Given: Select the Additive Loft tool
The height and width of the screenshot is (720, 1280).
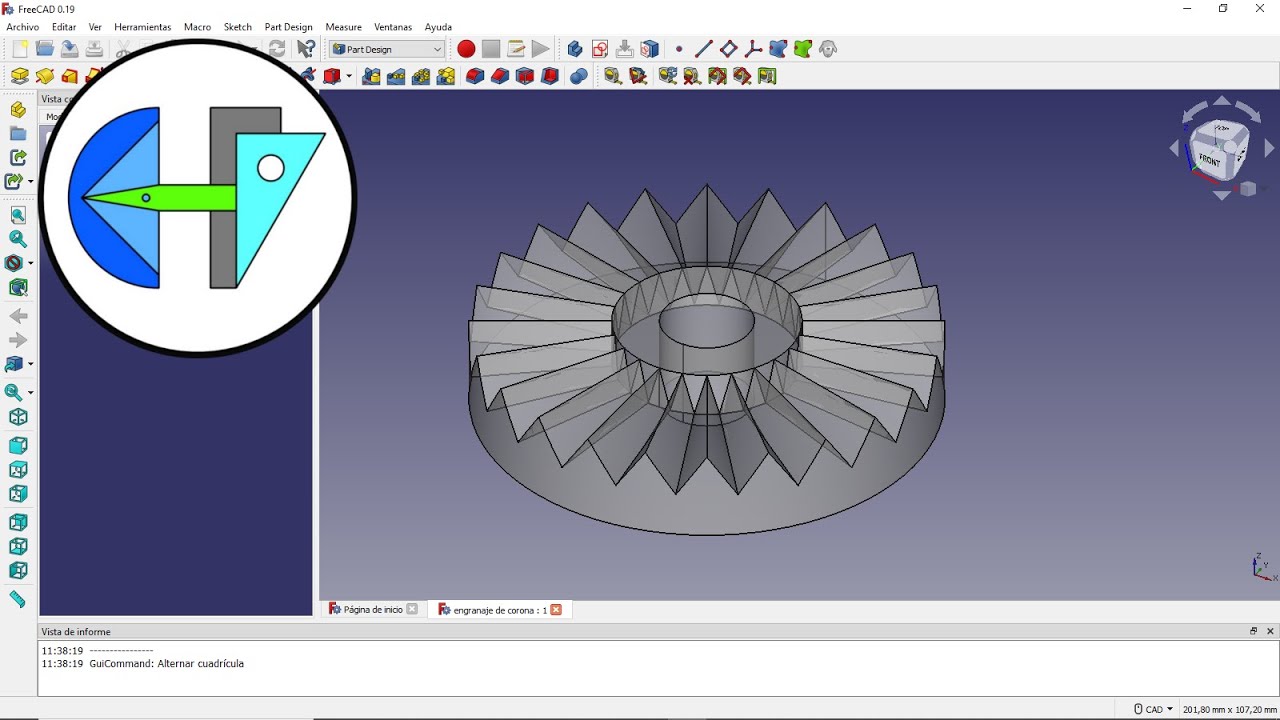Looking at the screenshot, I should point(69,76).
